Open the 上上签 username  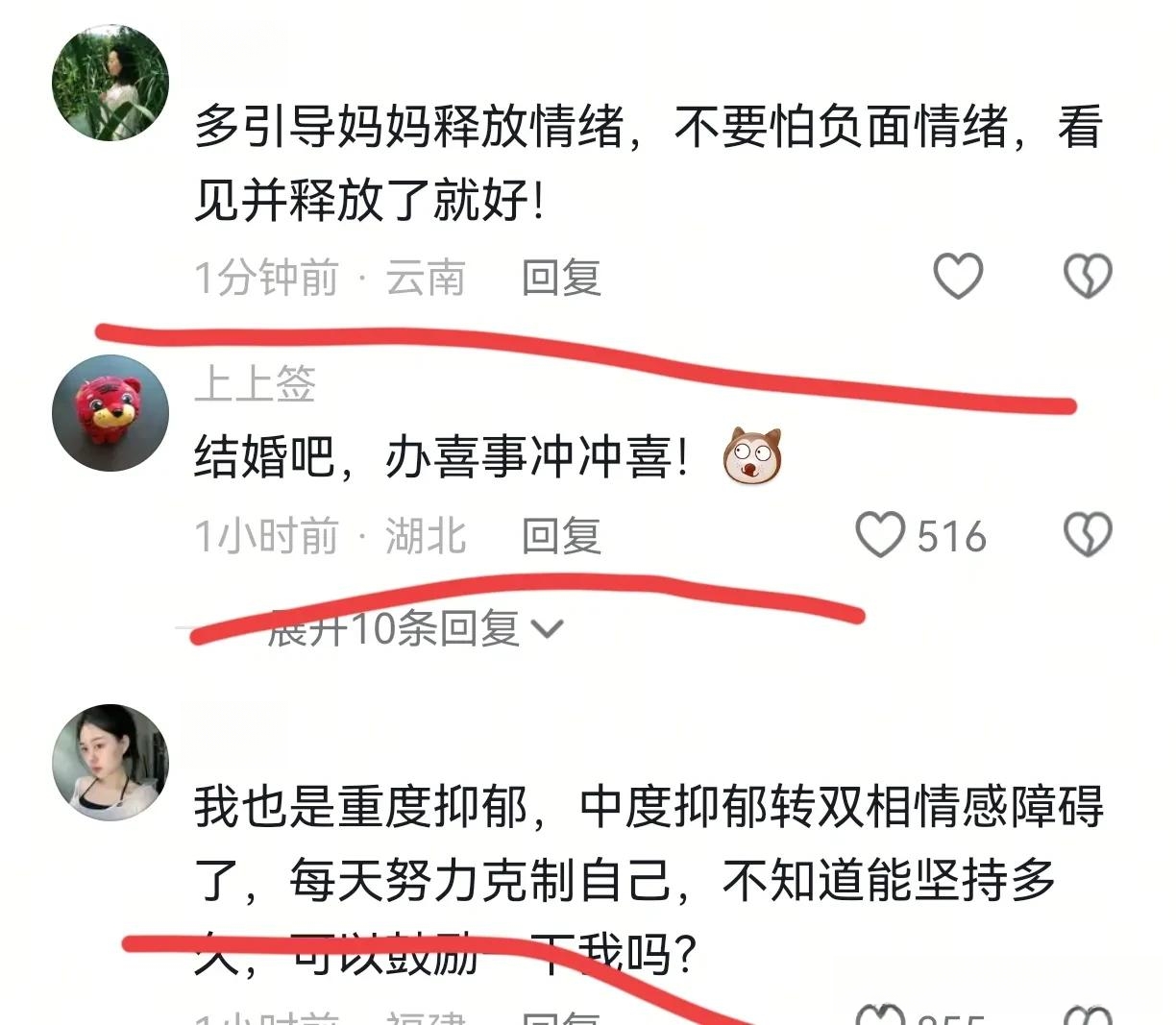[x=255, y=383]
